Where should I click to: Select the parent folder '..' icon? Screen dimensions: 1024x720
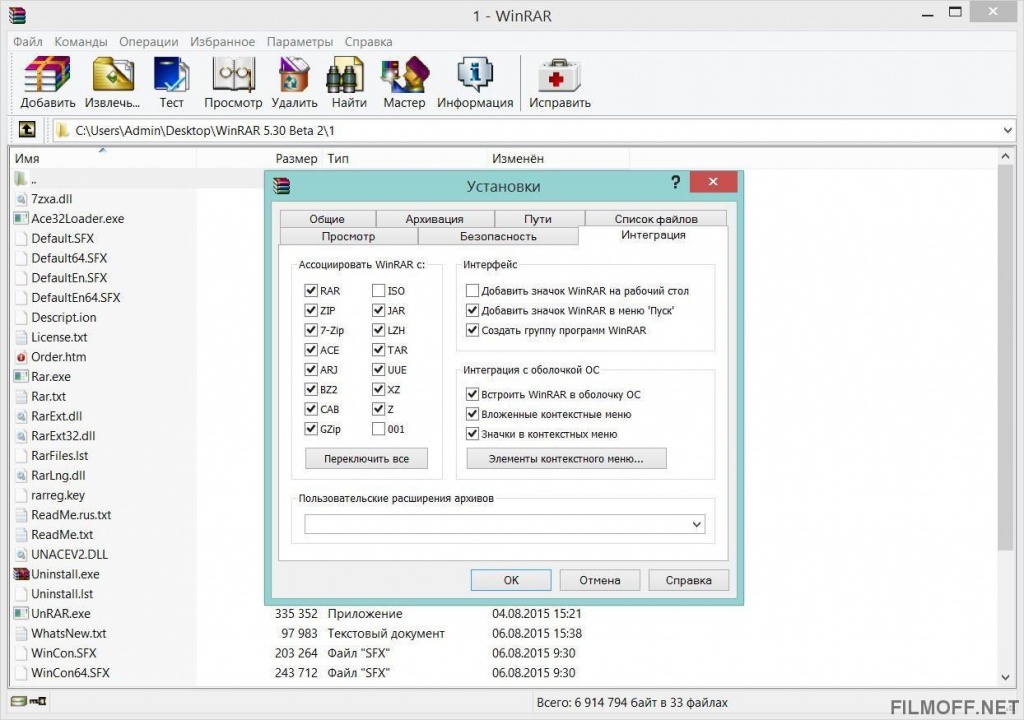click(21, 178)
